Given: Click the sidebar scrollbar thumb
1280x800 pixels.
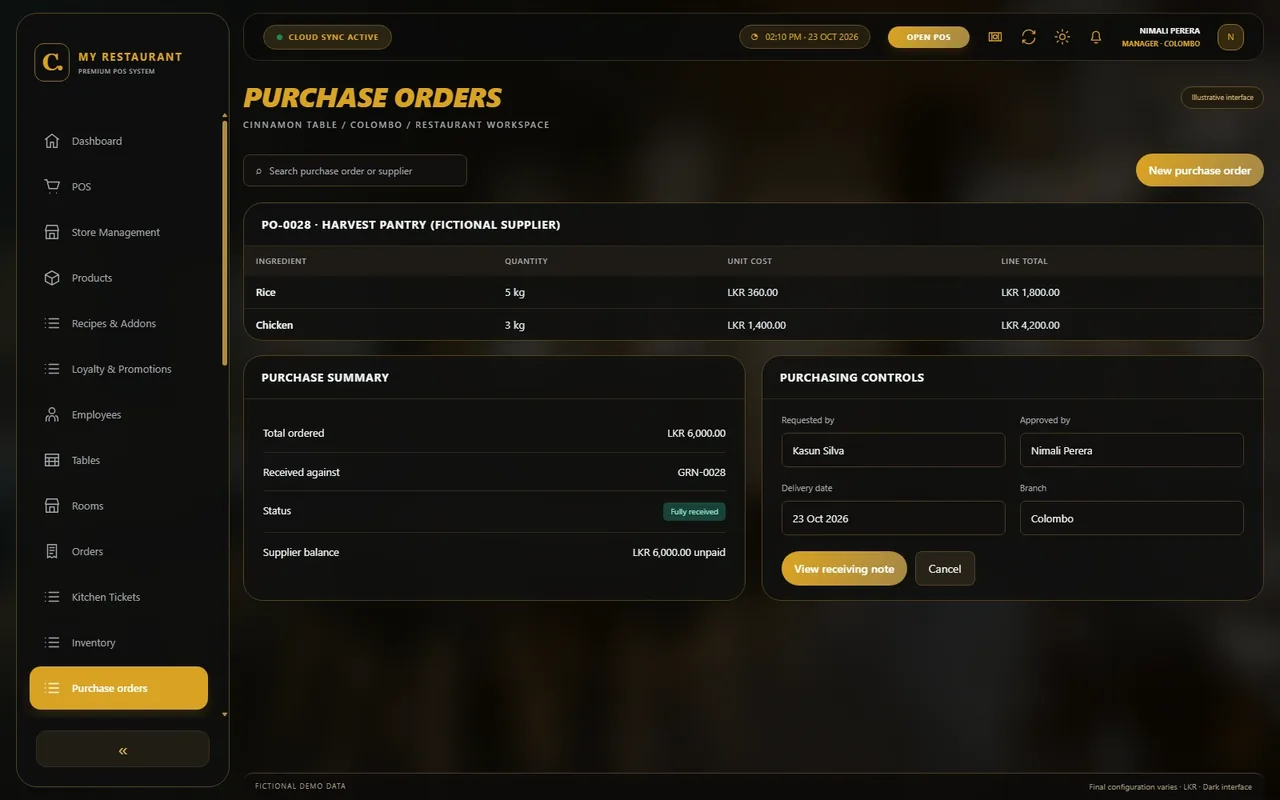Looking at the screenshot, I should coord(224,242).
